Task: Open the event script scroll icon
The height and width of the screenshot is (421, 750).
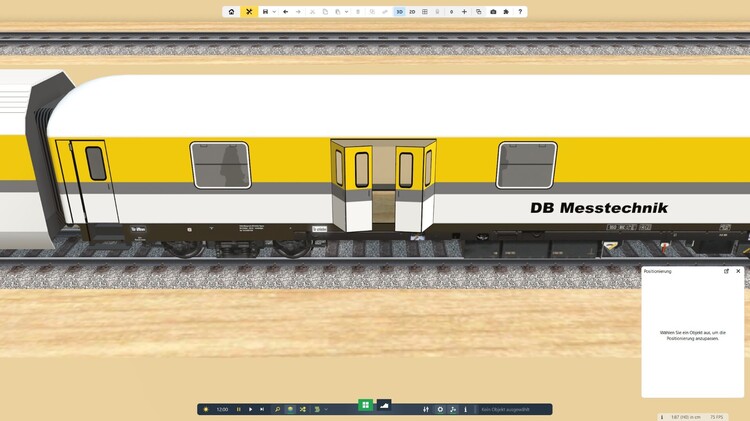Action: (x=317, y=410)
